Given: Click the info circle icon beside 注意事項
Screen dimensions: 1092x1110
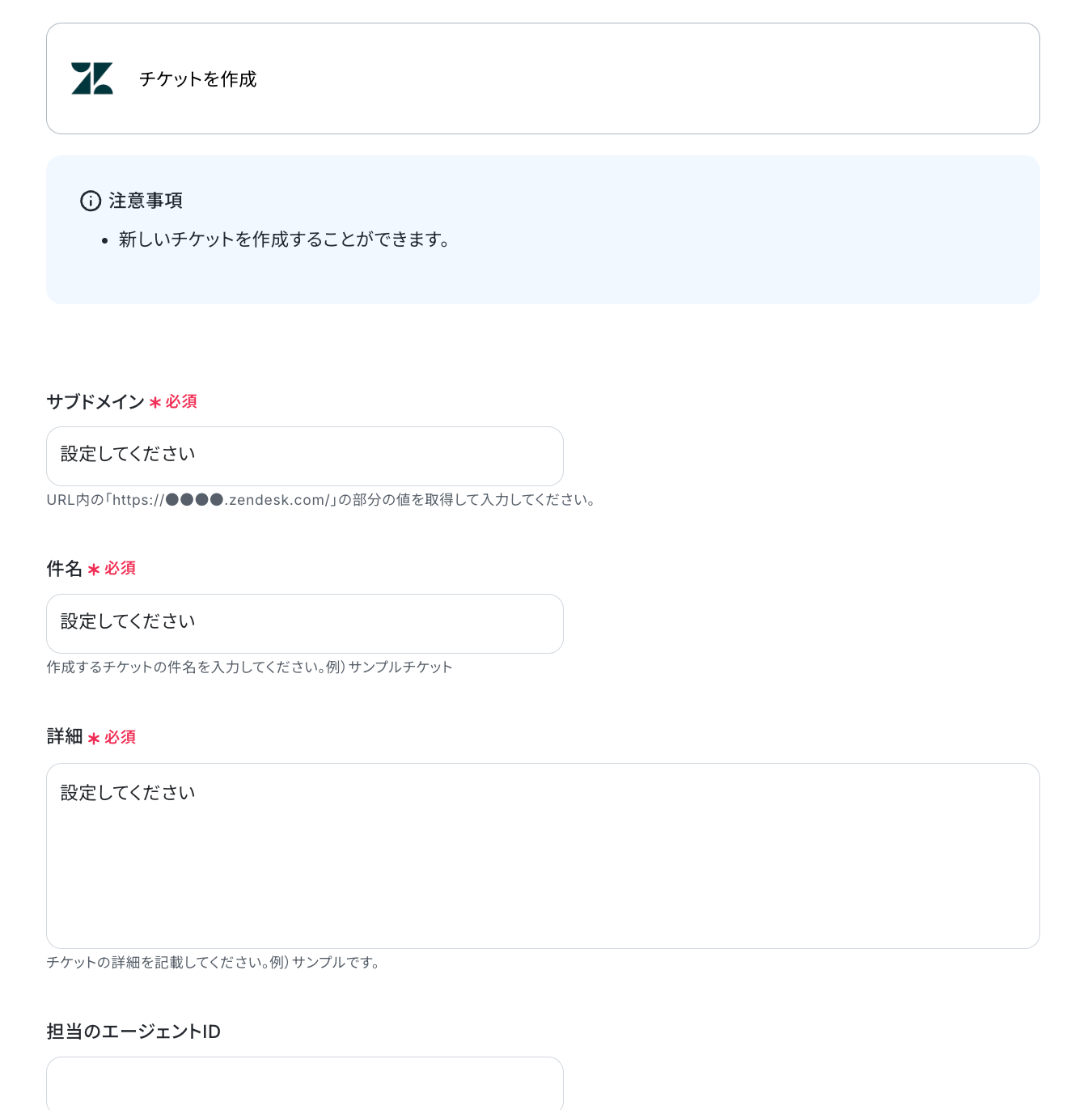Looking at the screenshot, I should [91, 201].
